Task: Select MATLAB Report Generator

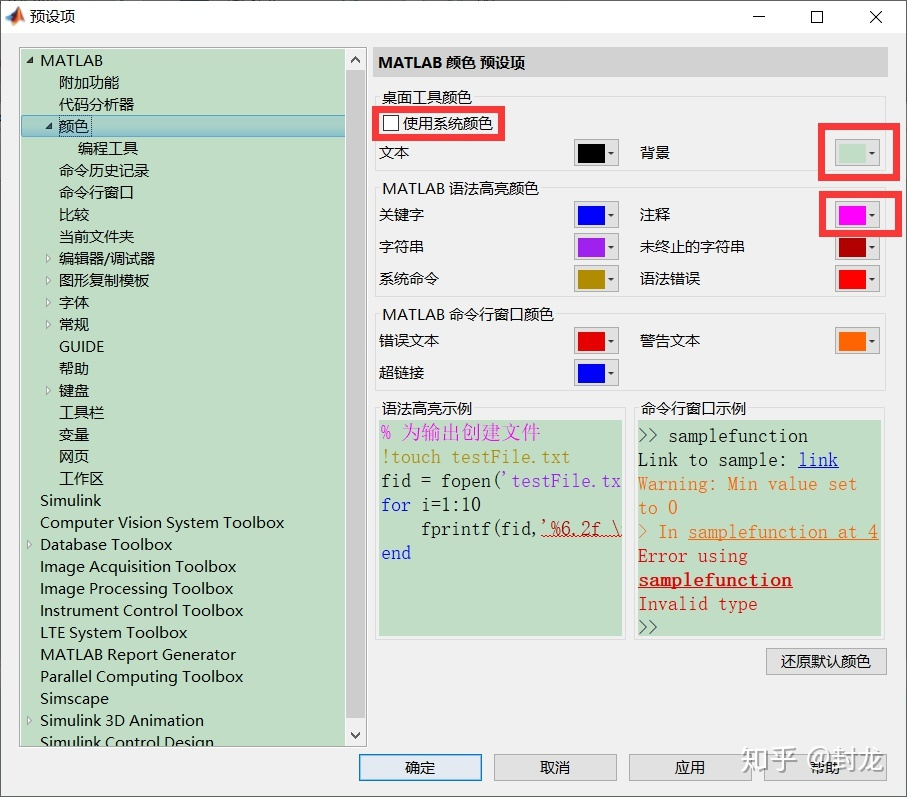Action: point(138,654)
